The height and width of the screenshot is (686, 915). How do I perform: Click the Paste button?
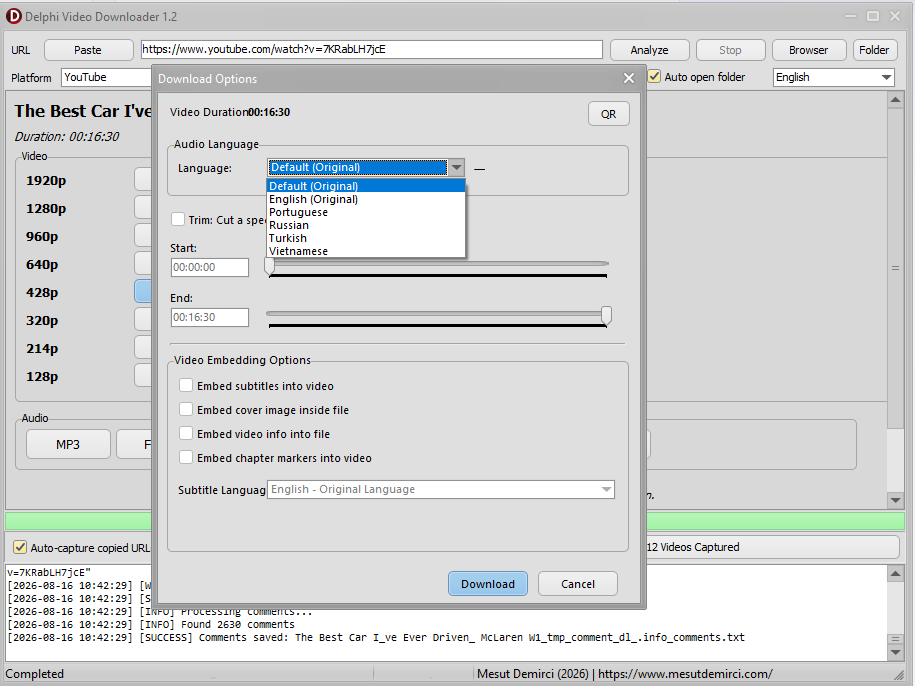88,50
